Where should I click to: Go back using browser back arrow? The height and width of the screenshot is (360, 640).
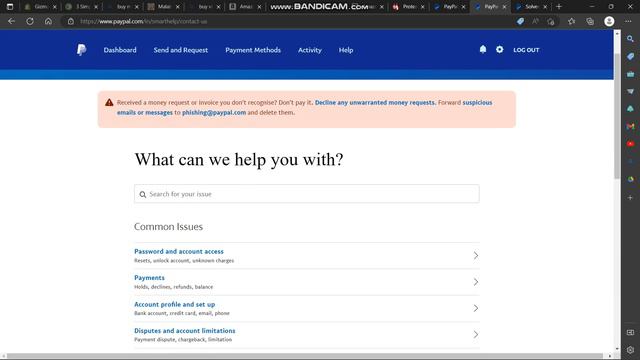(11, 21)
